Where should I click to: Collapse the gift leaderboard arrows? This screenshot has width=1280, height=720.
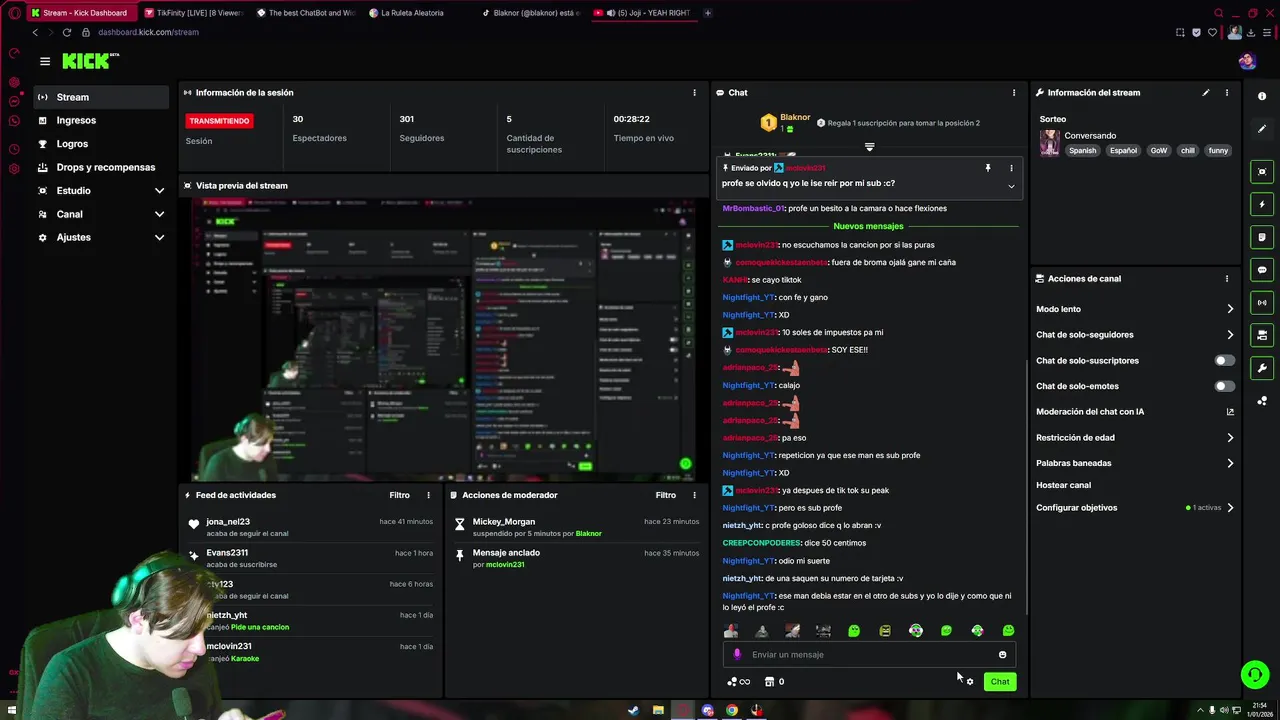pos(869,147)
